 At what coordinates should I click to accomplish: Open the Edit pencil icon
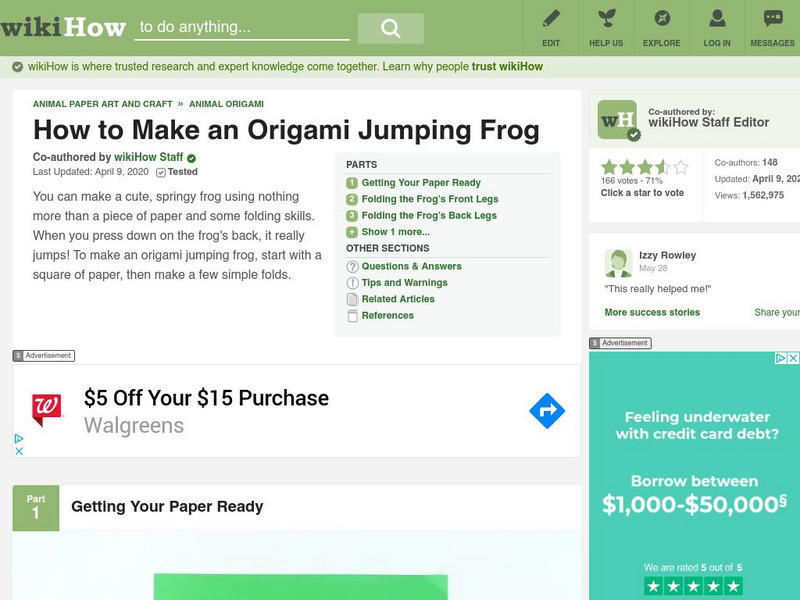(x=551, y=19)
